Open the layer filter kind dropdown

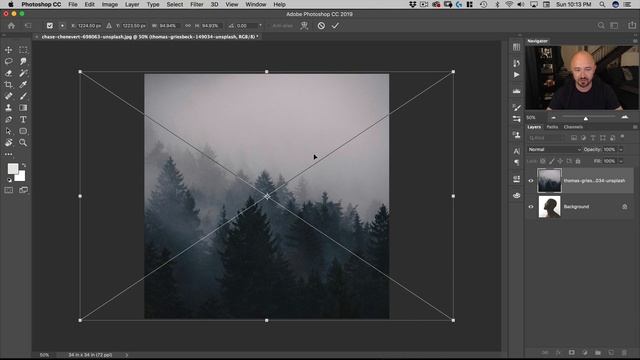point(547,138)
